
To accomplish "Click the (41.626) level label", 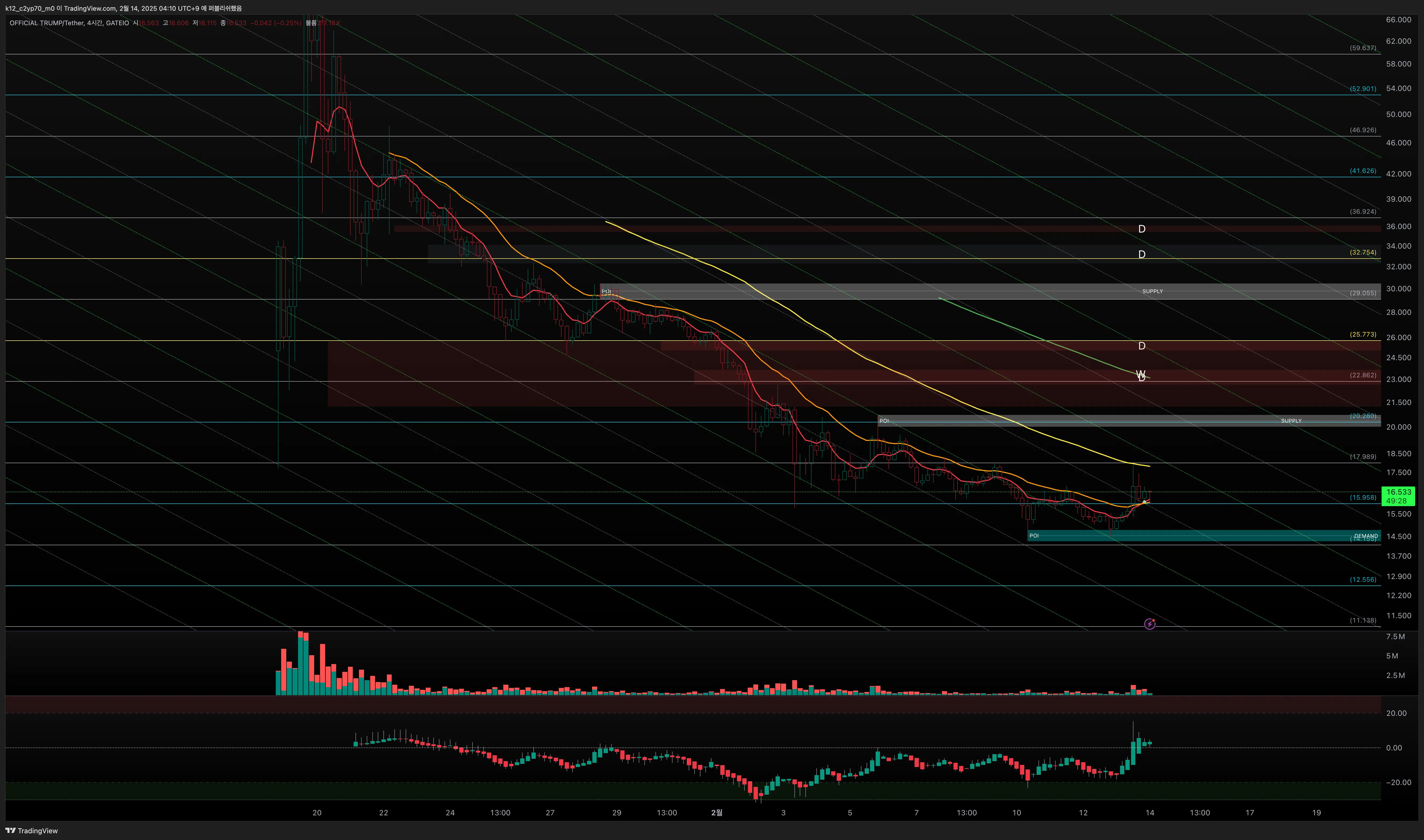I will tap(1362, 171).
